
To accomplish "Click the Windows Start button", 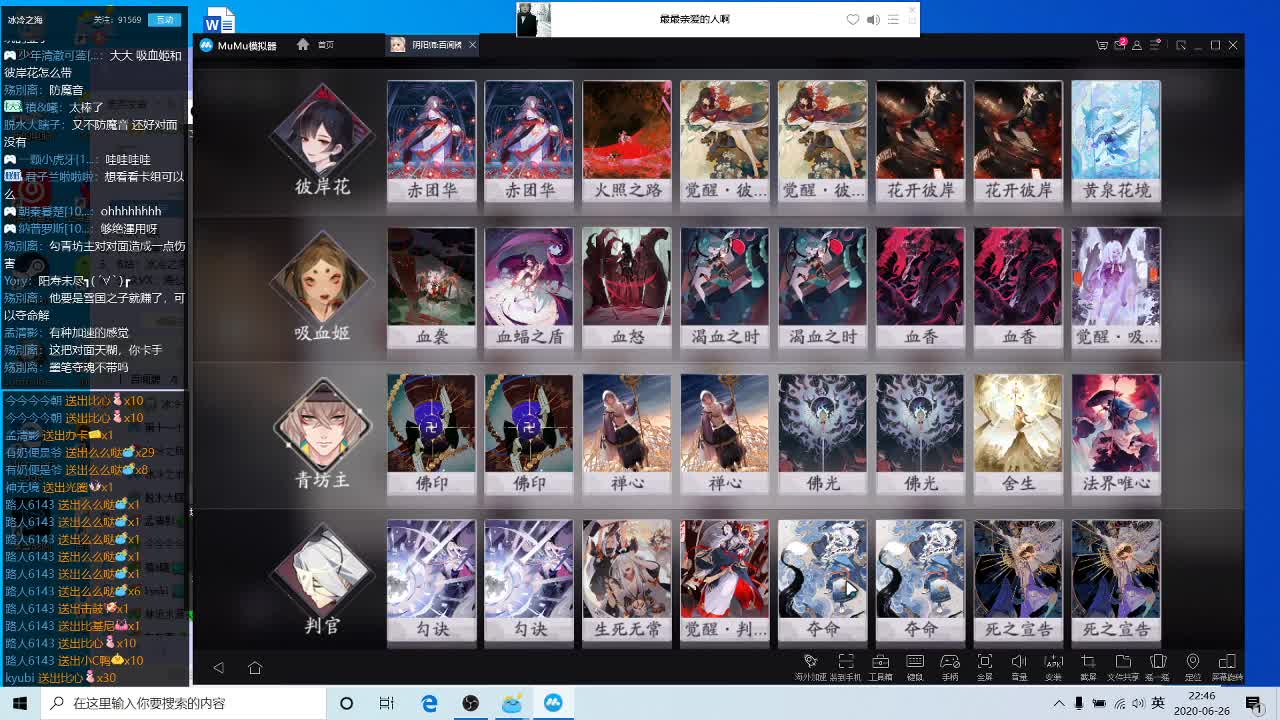I will (20, 703).
